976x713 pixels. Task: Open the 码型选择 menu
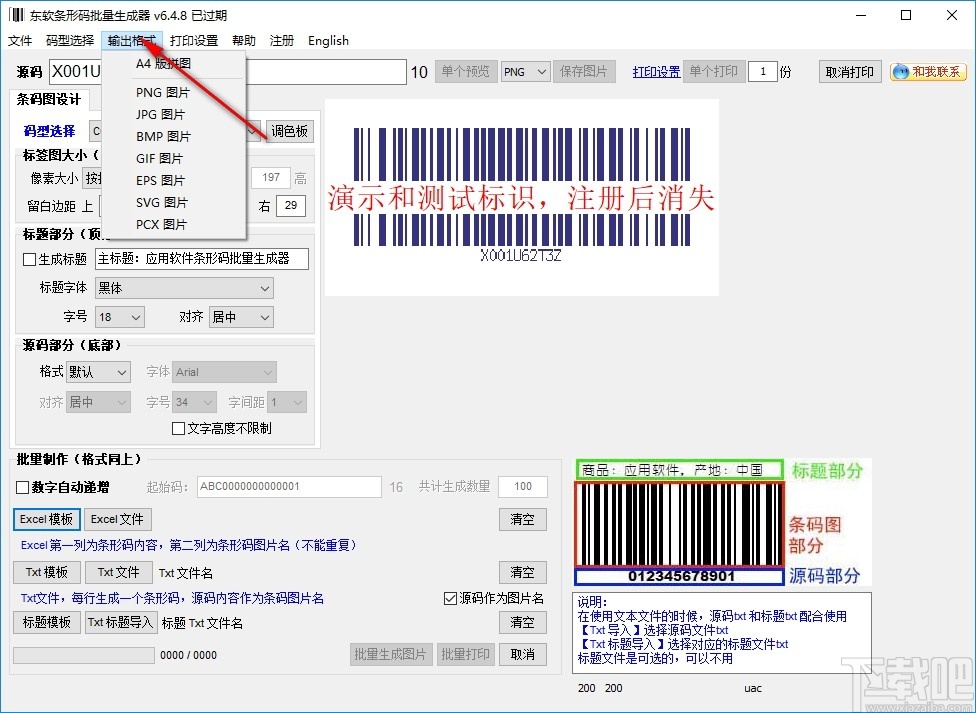click(70, 40)
